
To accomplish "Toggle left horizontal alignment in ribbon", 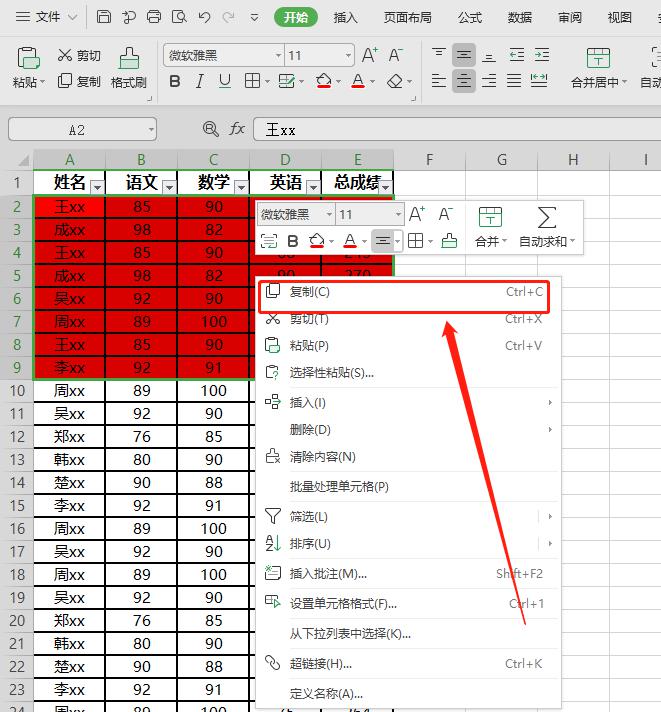I will [x=439, y=81].
